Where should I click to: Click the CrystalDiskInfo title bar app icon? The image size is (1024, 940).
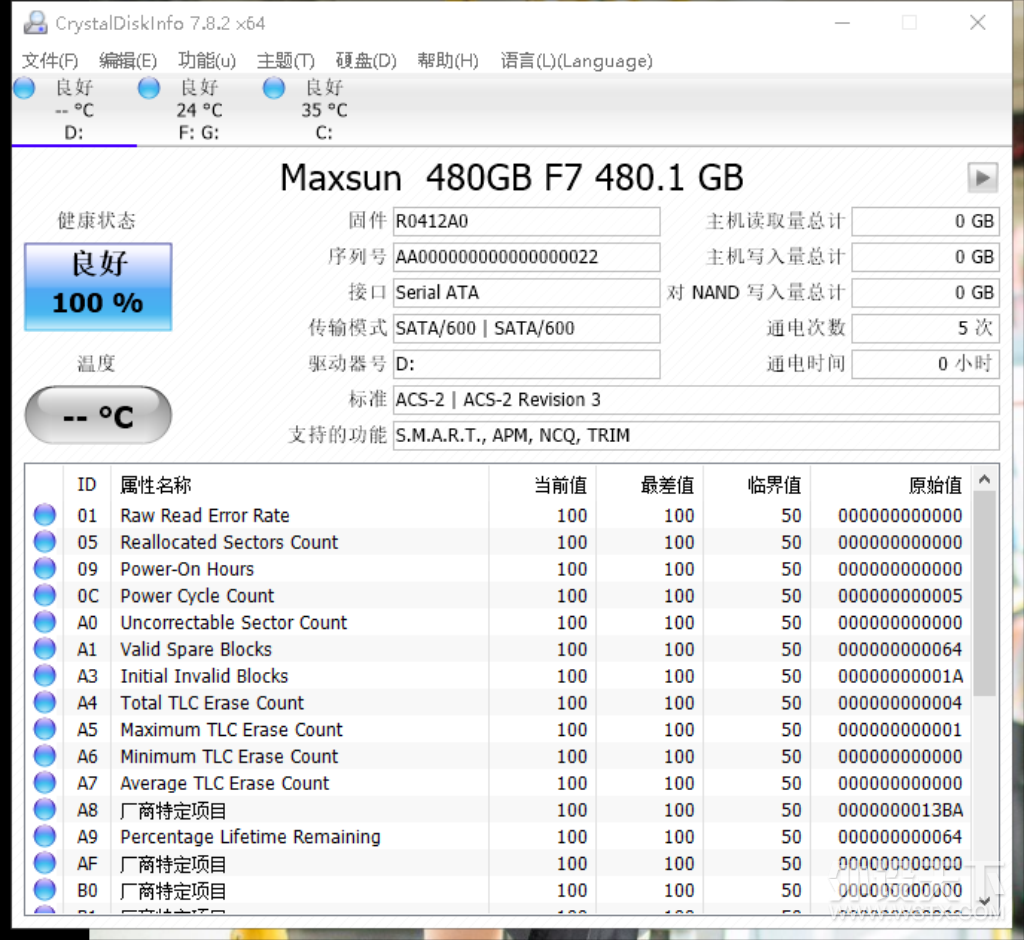pyautogui.click(x=35, y=23)
